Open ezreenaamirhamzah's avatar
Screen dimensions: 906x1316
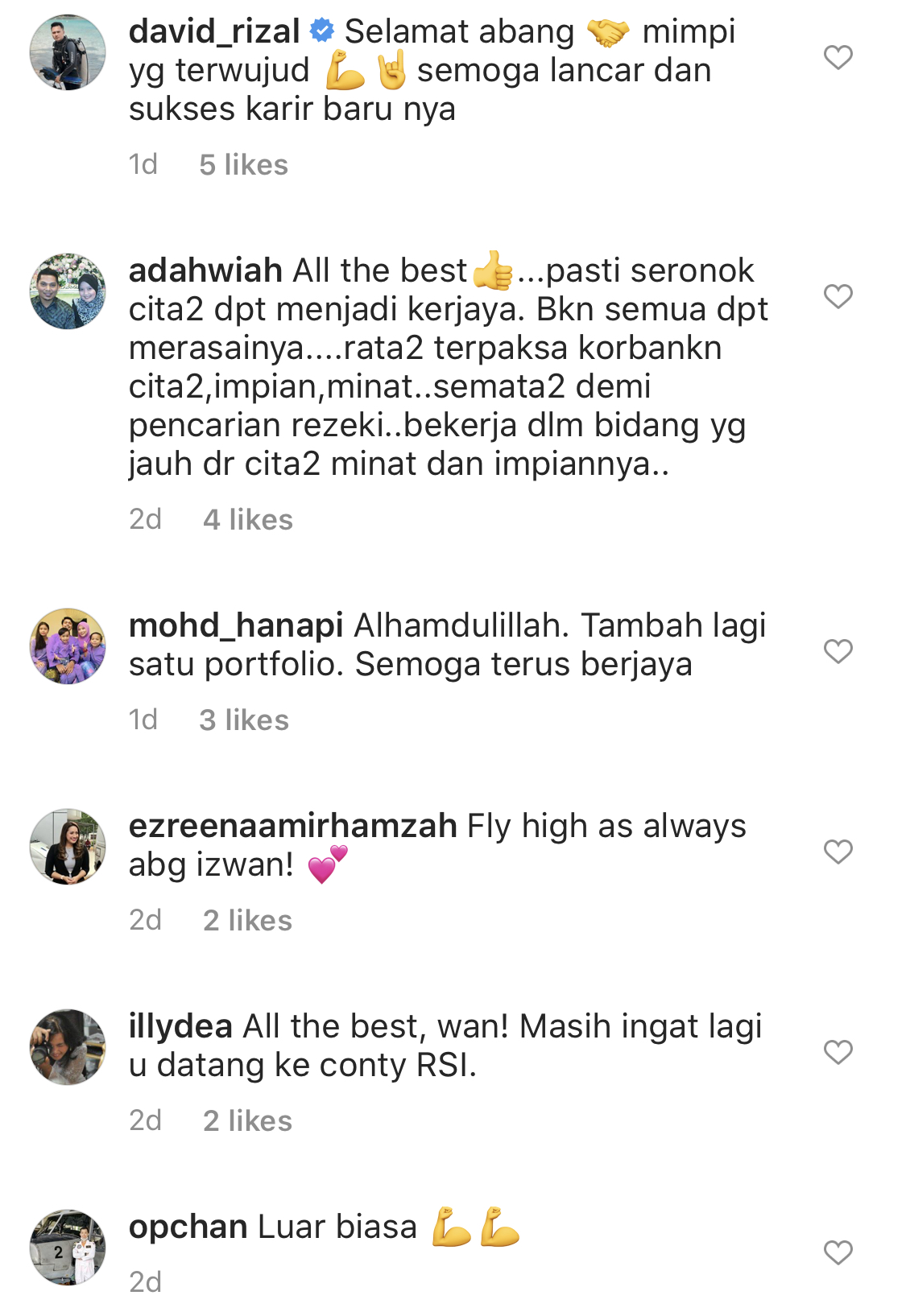pos(68,847)
